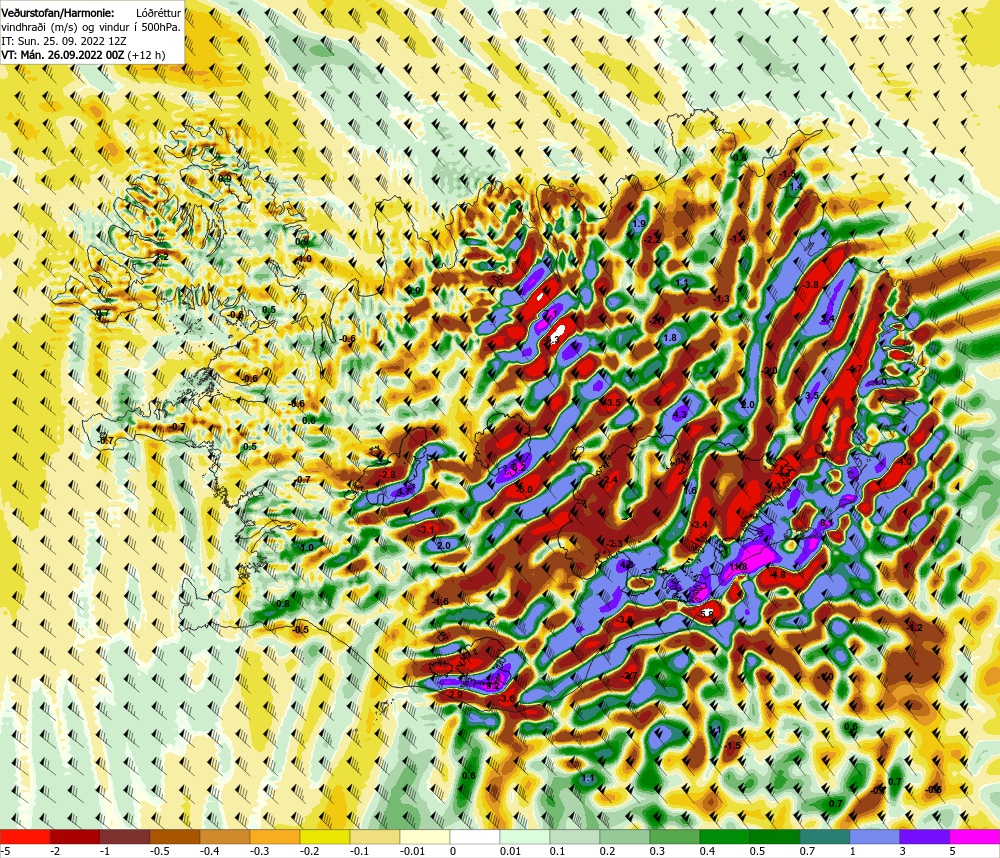Select the "3" label in the color legend
Screen dimensions: 1000x858
pos(903,851)
